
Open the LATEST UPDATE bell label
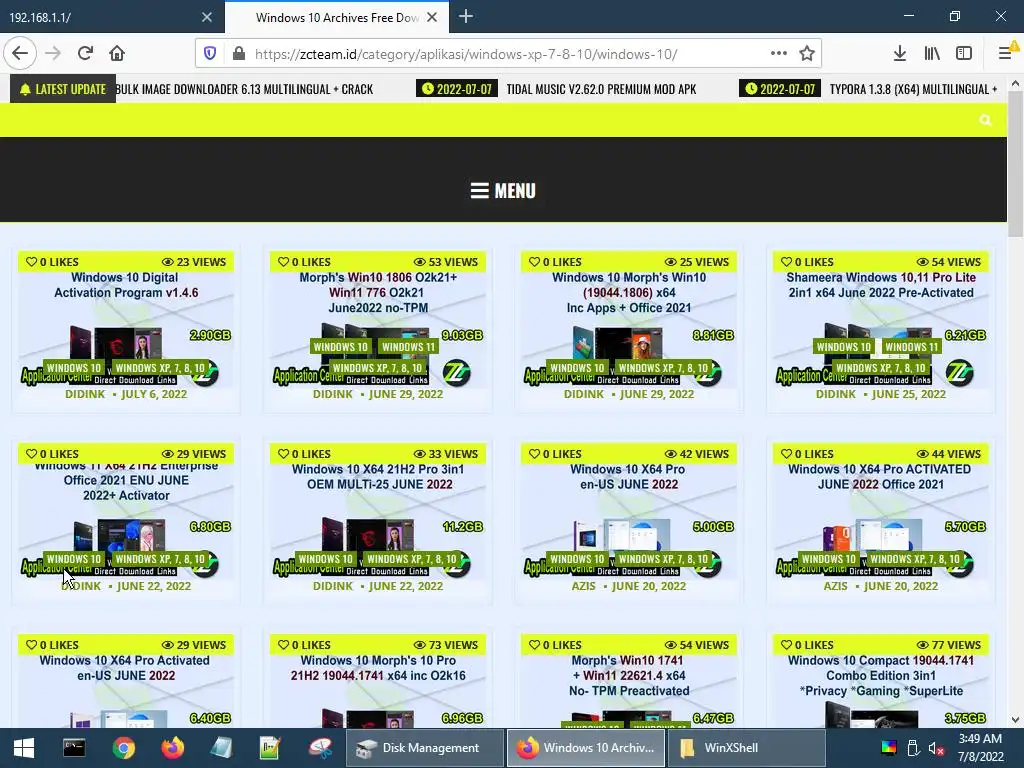[x=63, y=89]
